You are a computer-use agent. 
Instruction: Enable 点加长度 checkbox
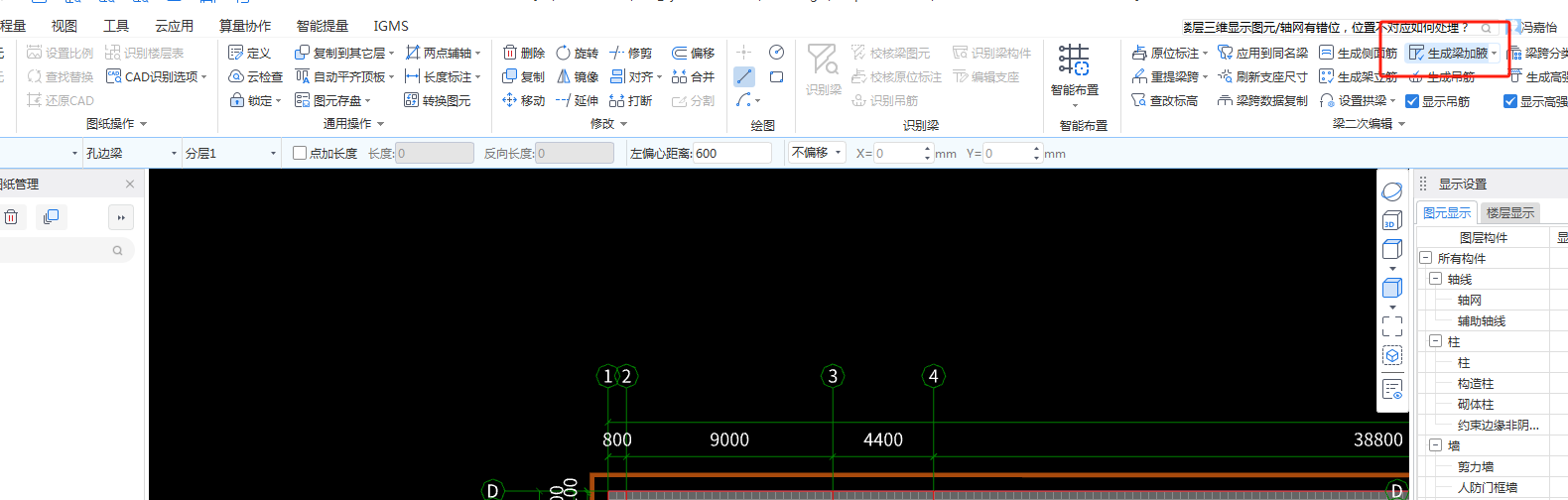(300, 153)
